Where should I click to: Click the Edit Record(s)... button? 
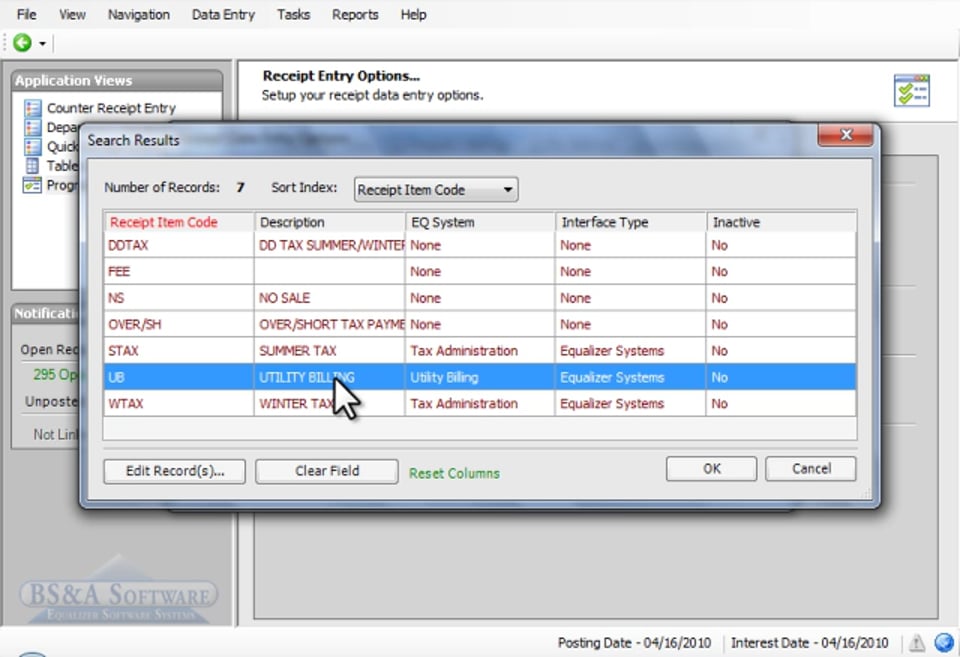[174, 471]
